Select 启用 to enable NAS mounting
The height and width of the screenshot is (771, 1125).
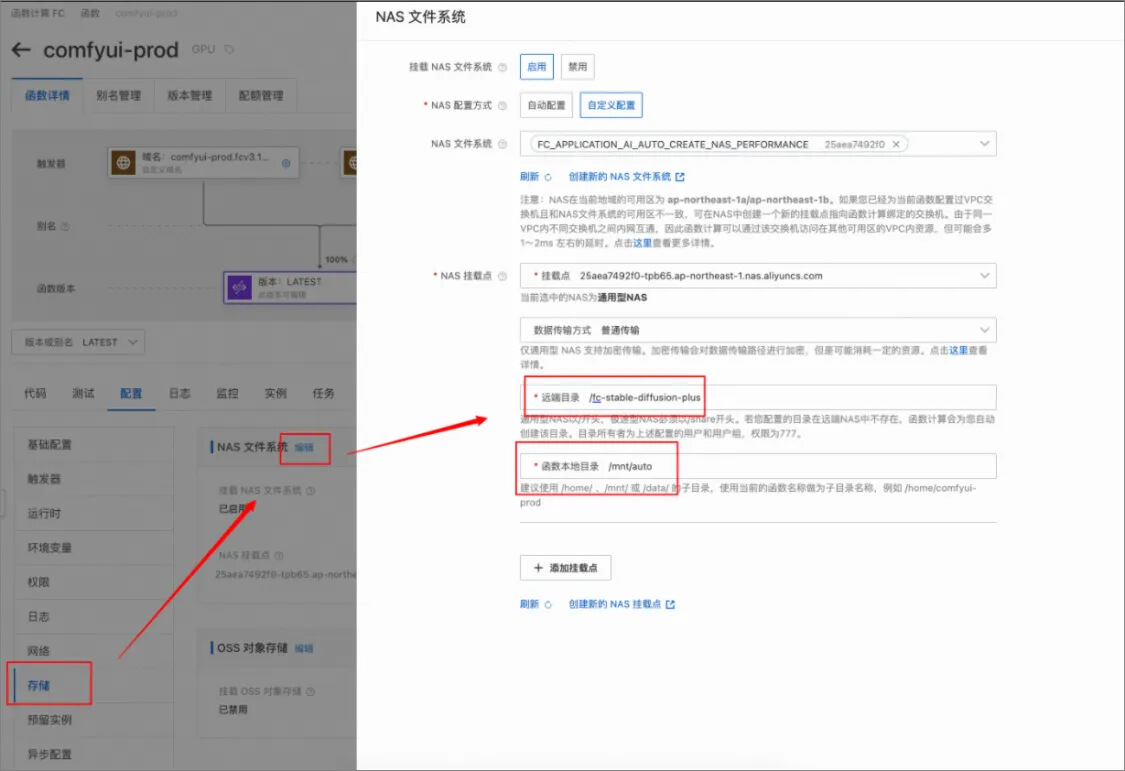pyautogui.click(x=537, y=67)
